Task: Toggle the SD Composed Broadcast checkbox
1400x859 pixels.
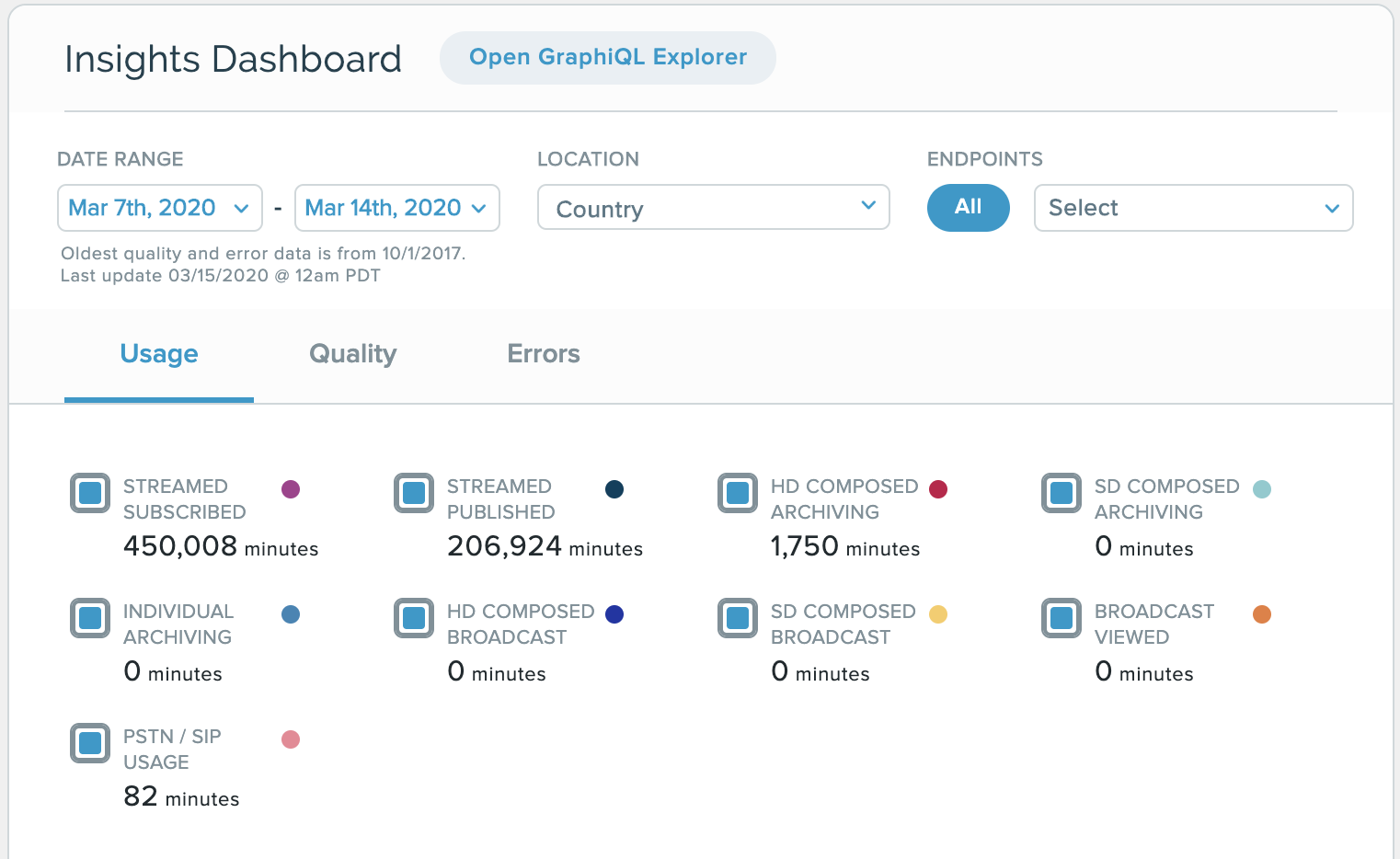Action: (x=738, y=618)
